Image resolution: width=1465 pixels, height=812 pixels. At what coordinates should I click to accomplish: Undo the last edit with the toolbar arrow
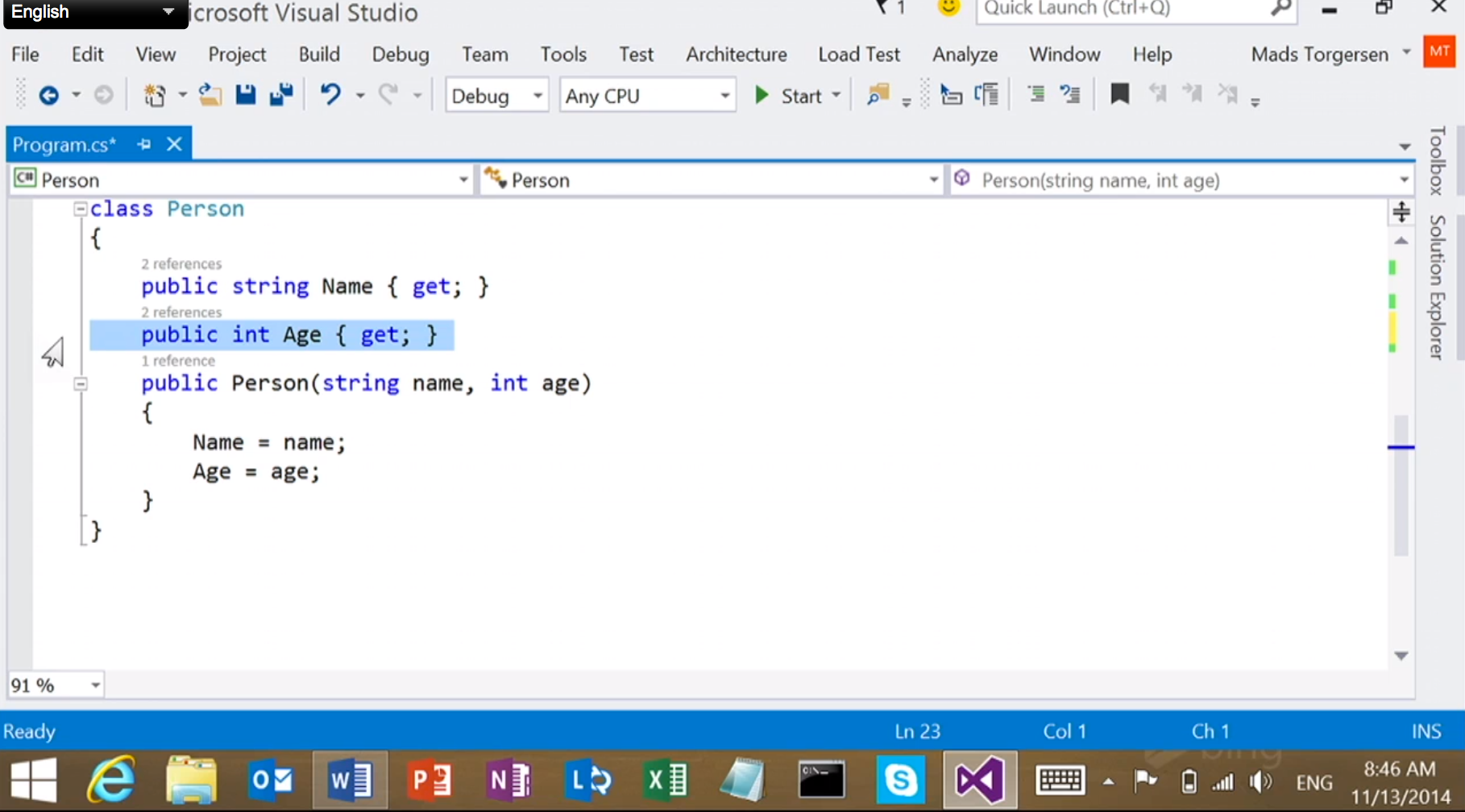click(x=330, y=95)
